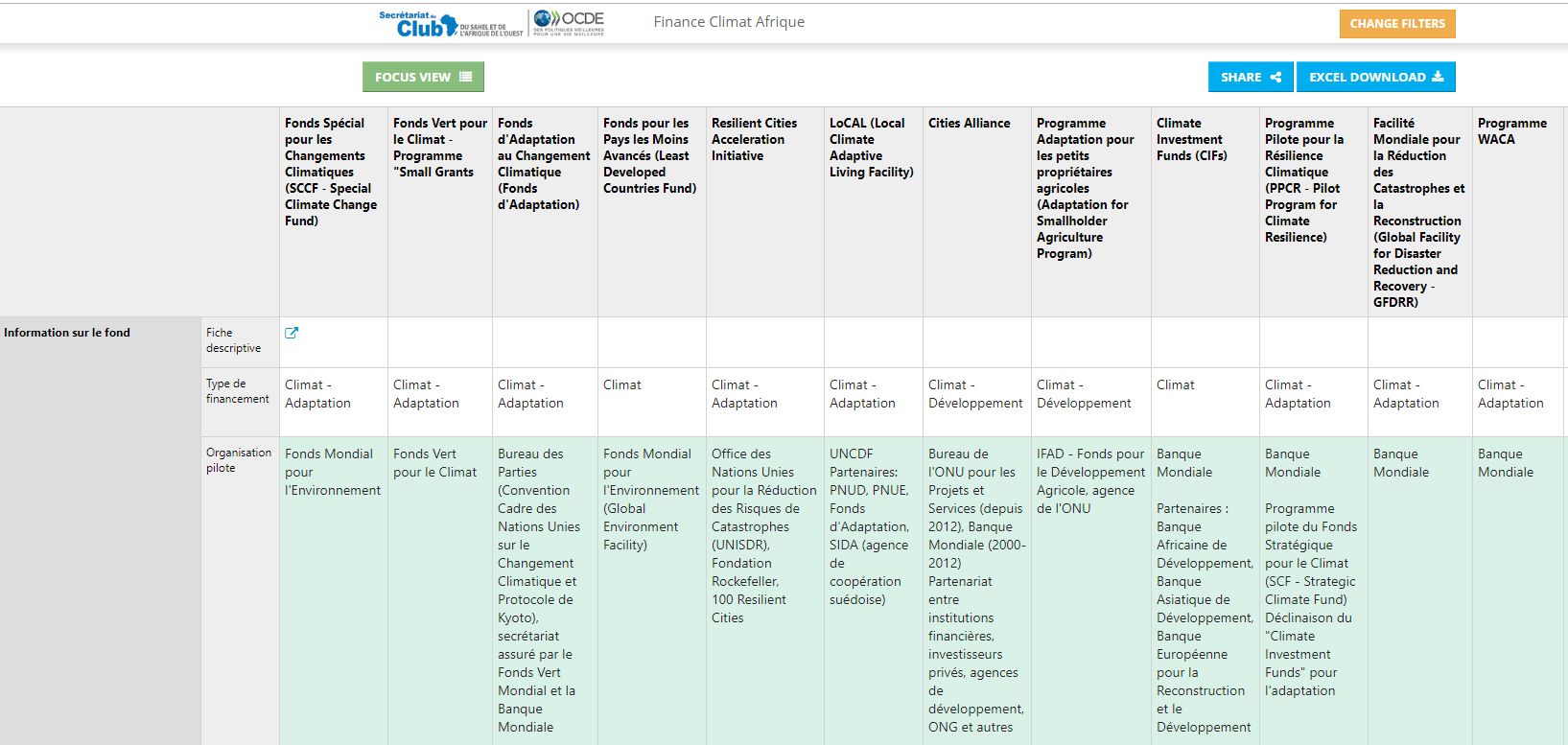The image size is (1568, 745).
Task: Click the LoCAL column header
Action: (x=871, y=148)
